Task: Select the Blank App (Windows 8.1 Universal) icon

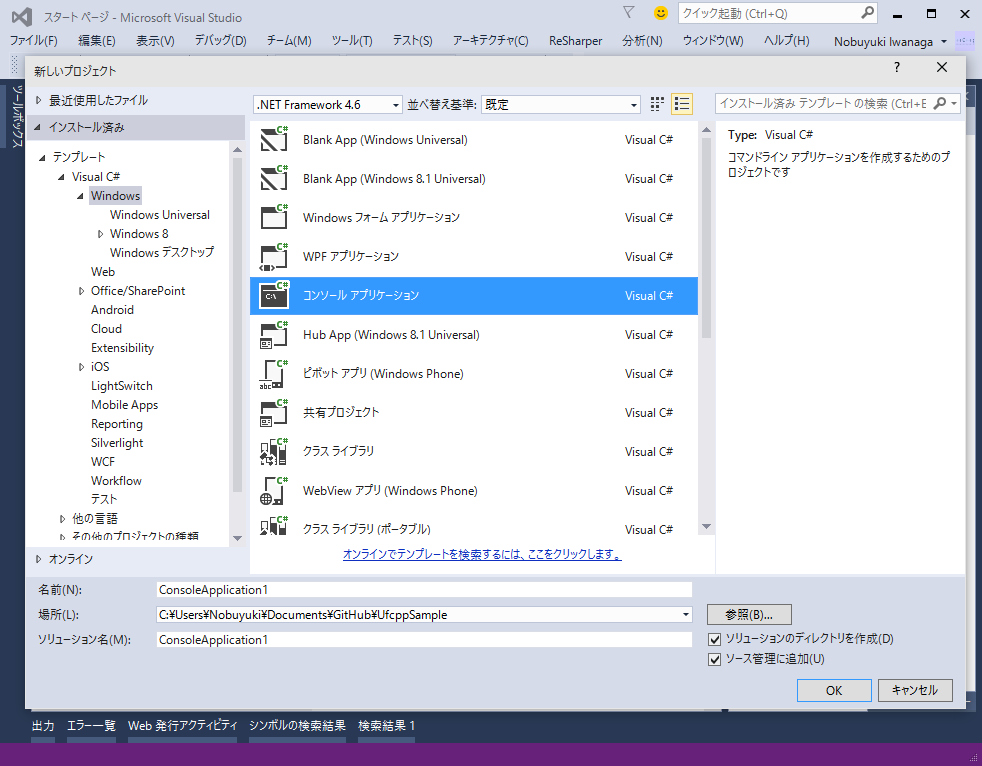Action: click(x=274, y=178)
